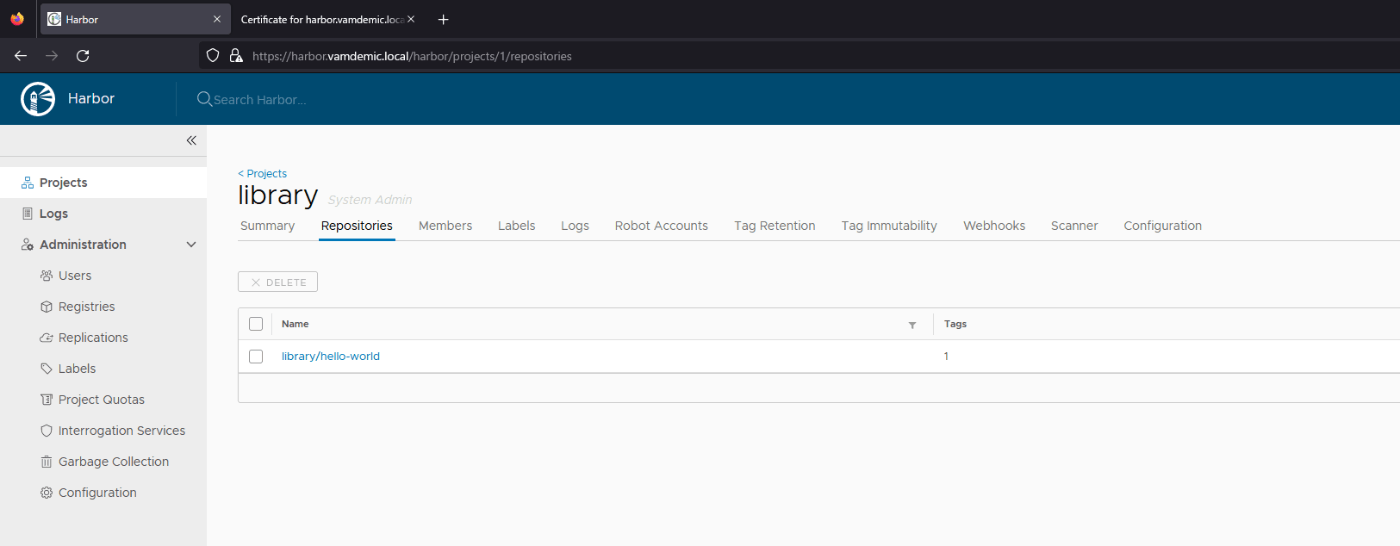Click the shield tracking protection icon
The width and height of the screenshot is (1400, 546).
(x=213, y=56)
